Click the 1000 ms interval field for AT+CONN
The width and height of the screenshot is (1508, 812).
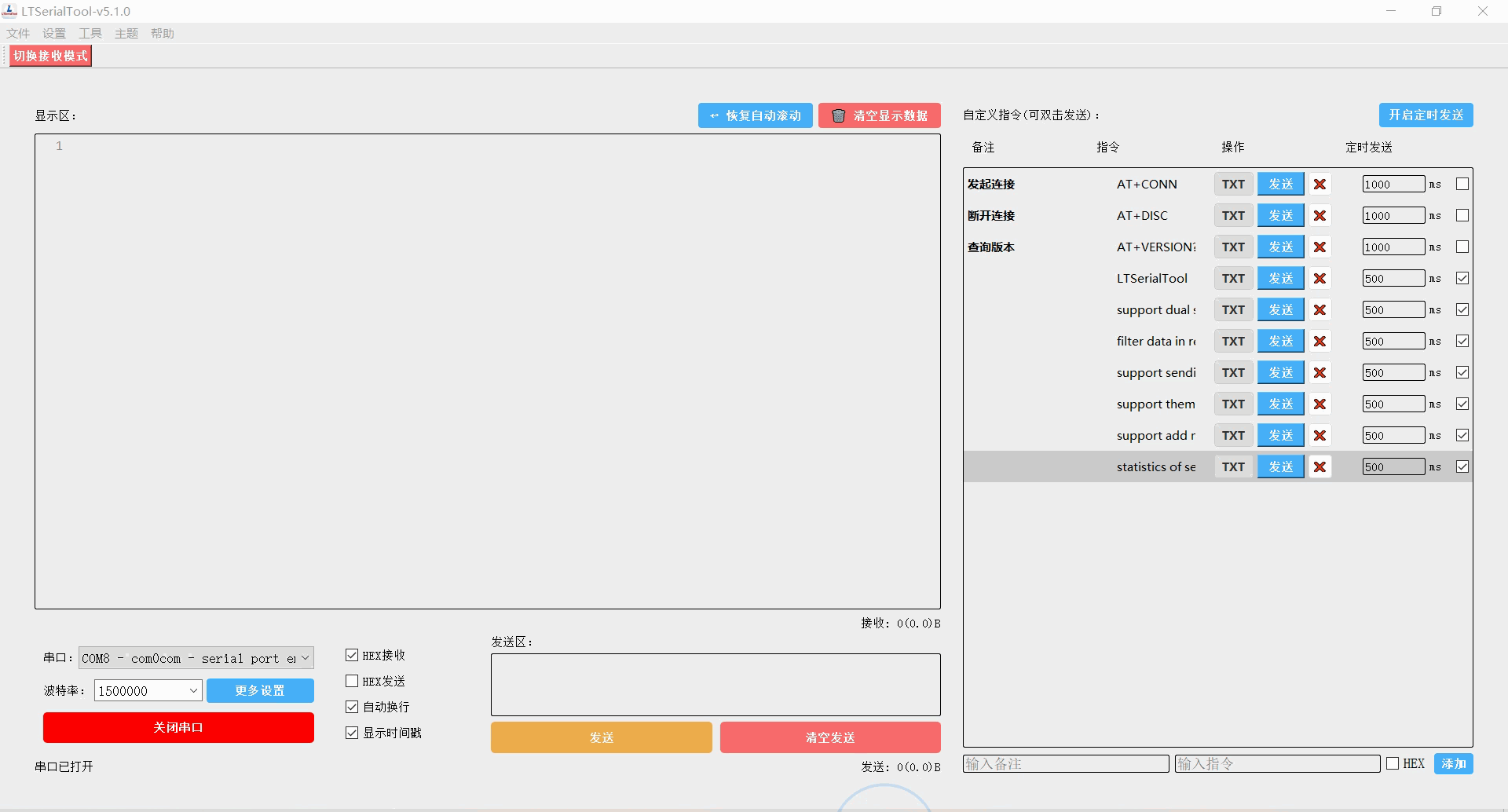click(1393, 184)
